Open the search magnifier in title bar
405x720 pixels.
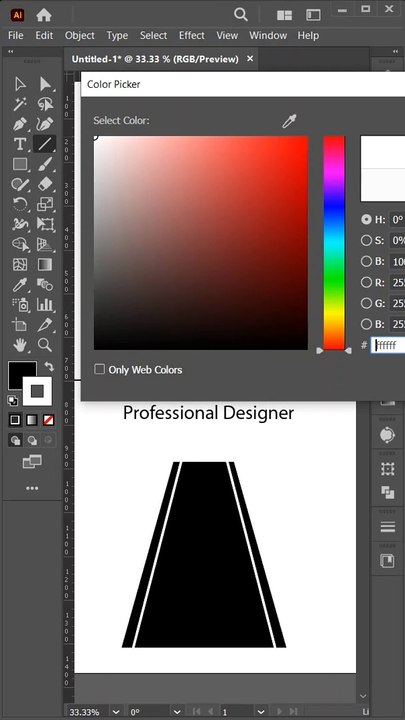click(x=241, y=15)
